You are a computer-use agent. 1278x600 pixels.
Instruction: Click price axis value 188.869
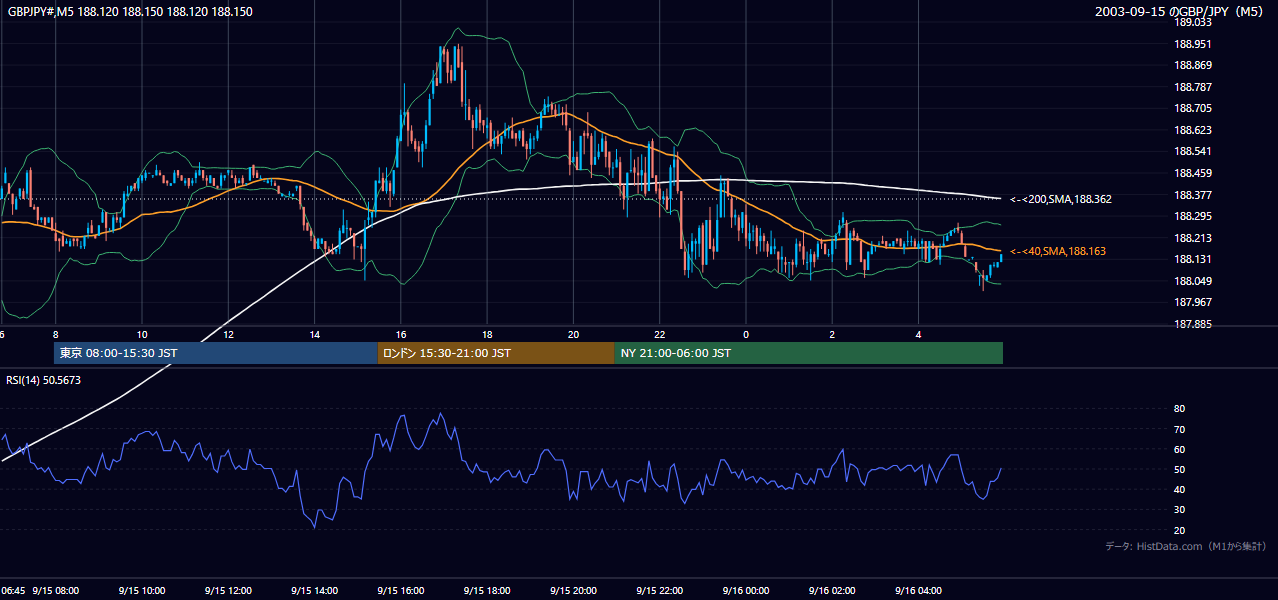pos(1192,65)
